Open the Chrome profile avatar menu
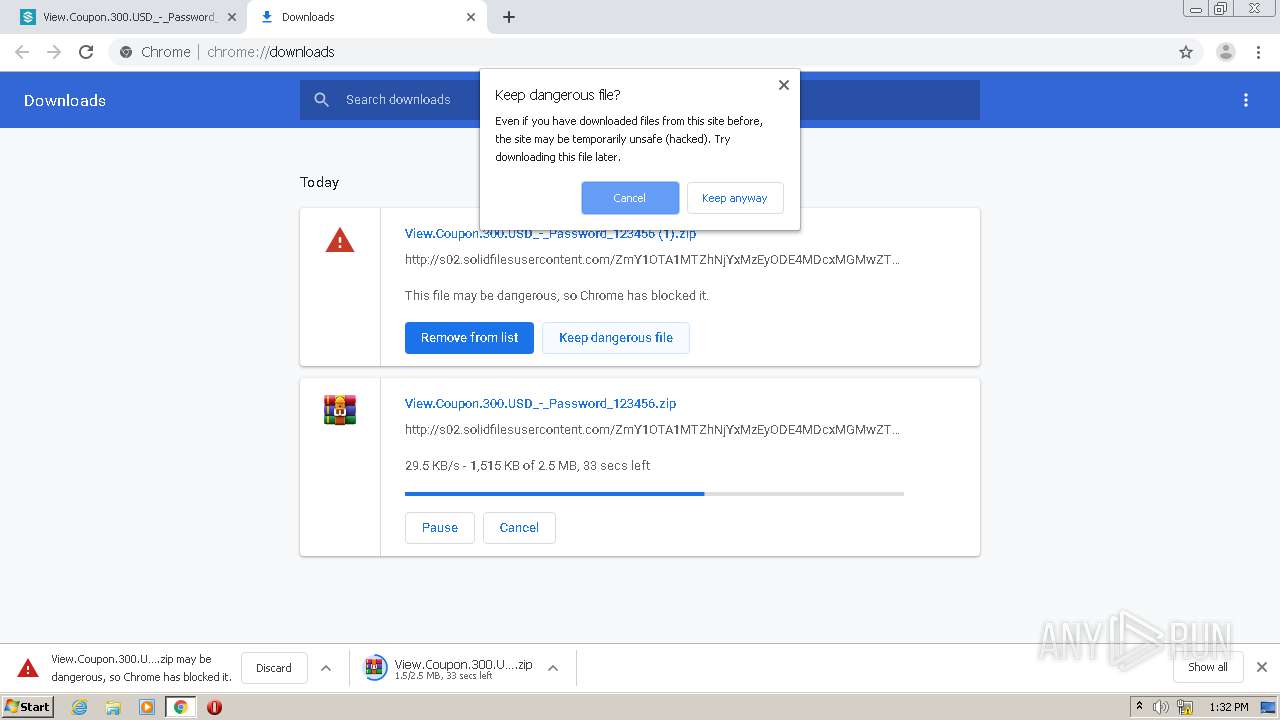 pos(1226,52)
